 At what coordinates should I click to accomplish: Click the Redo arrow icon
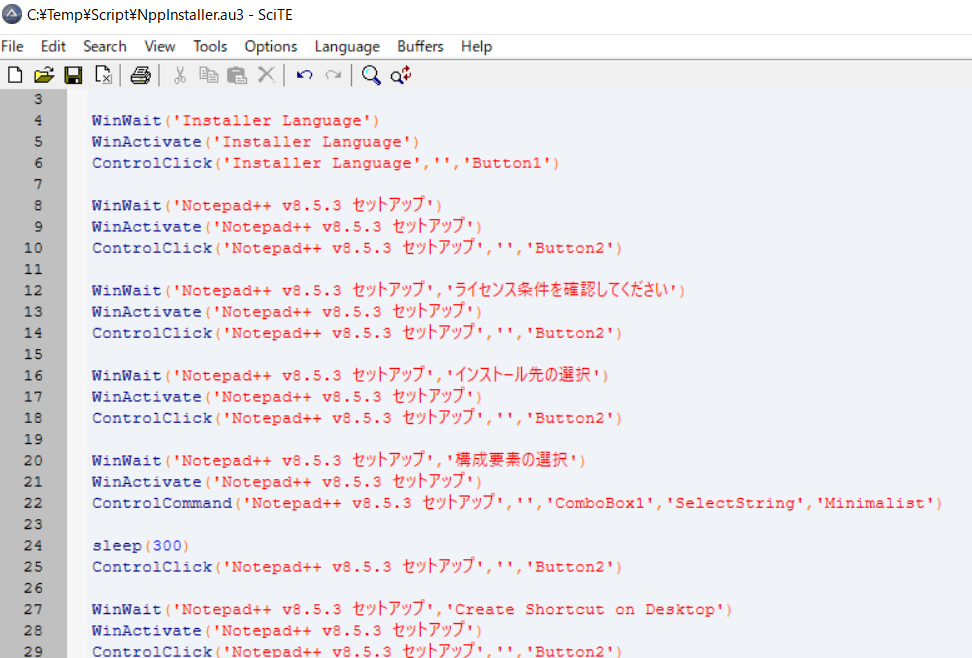point(333,75)
